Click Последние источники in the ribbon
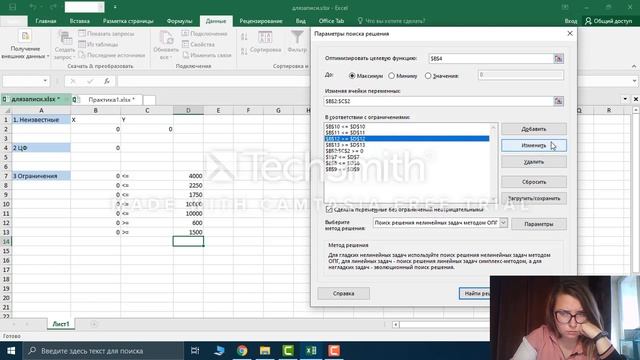 tap(111, 55)
